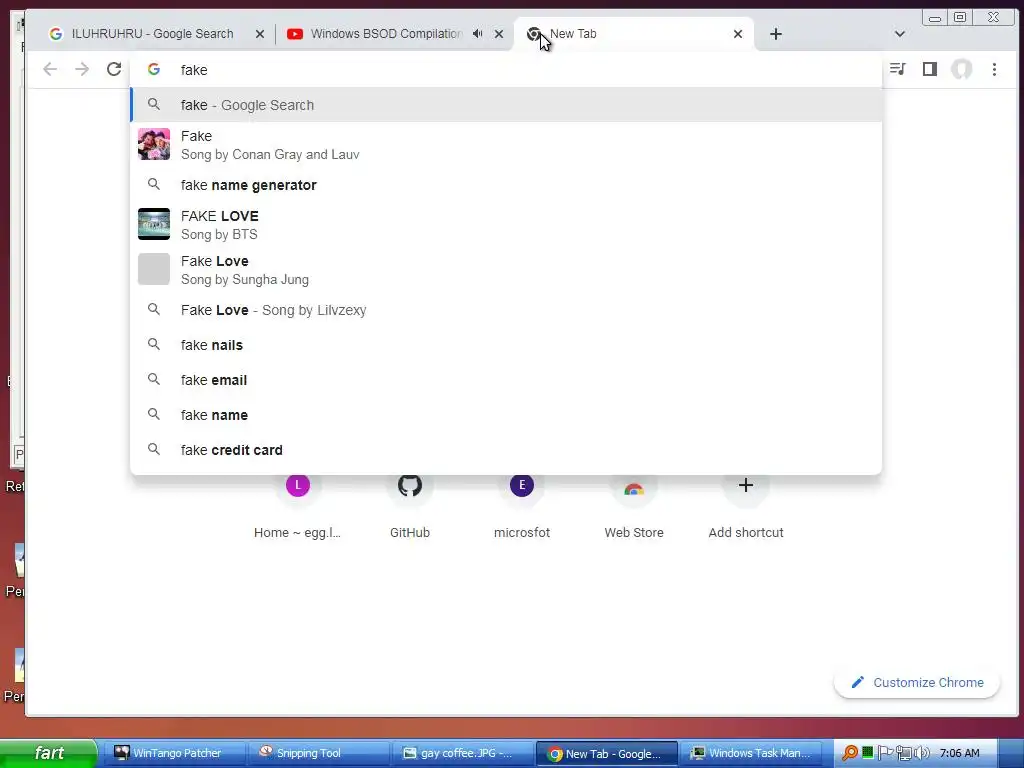Select FAKE LOVE song by BTS
The width and height of the screenshot is (1024, 768).
pos(506,225)
